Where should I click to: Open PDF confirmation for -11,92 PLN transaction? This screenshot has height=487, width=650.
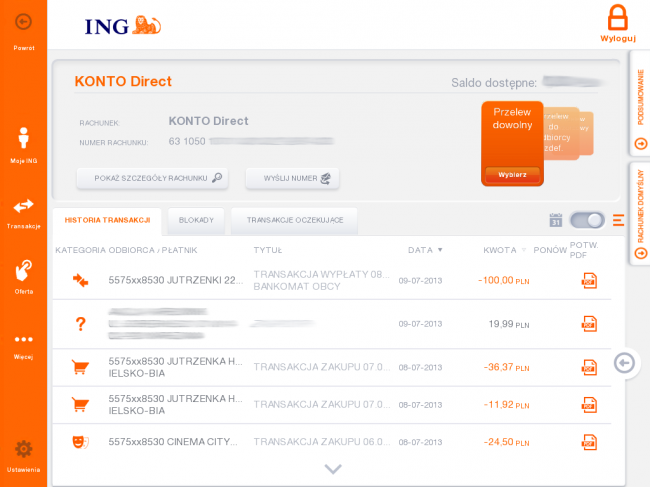tap(589, 405)
